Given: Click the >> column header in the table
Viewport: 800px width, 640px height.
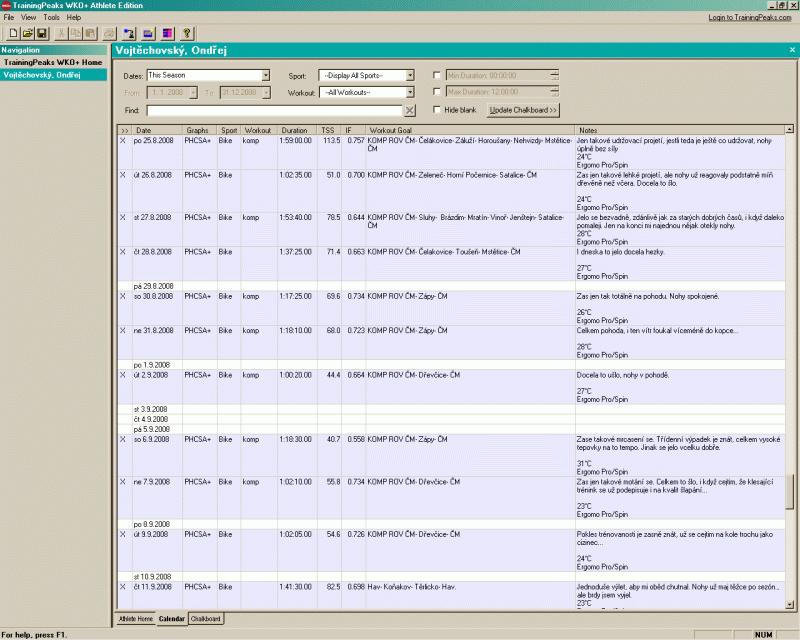Looking at the screenshot, I should [x=125, y=130].
